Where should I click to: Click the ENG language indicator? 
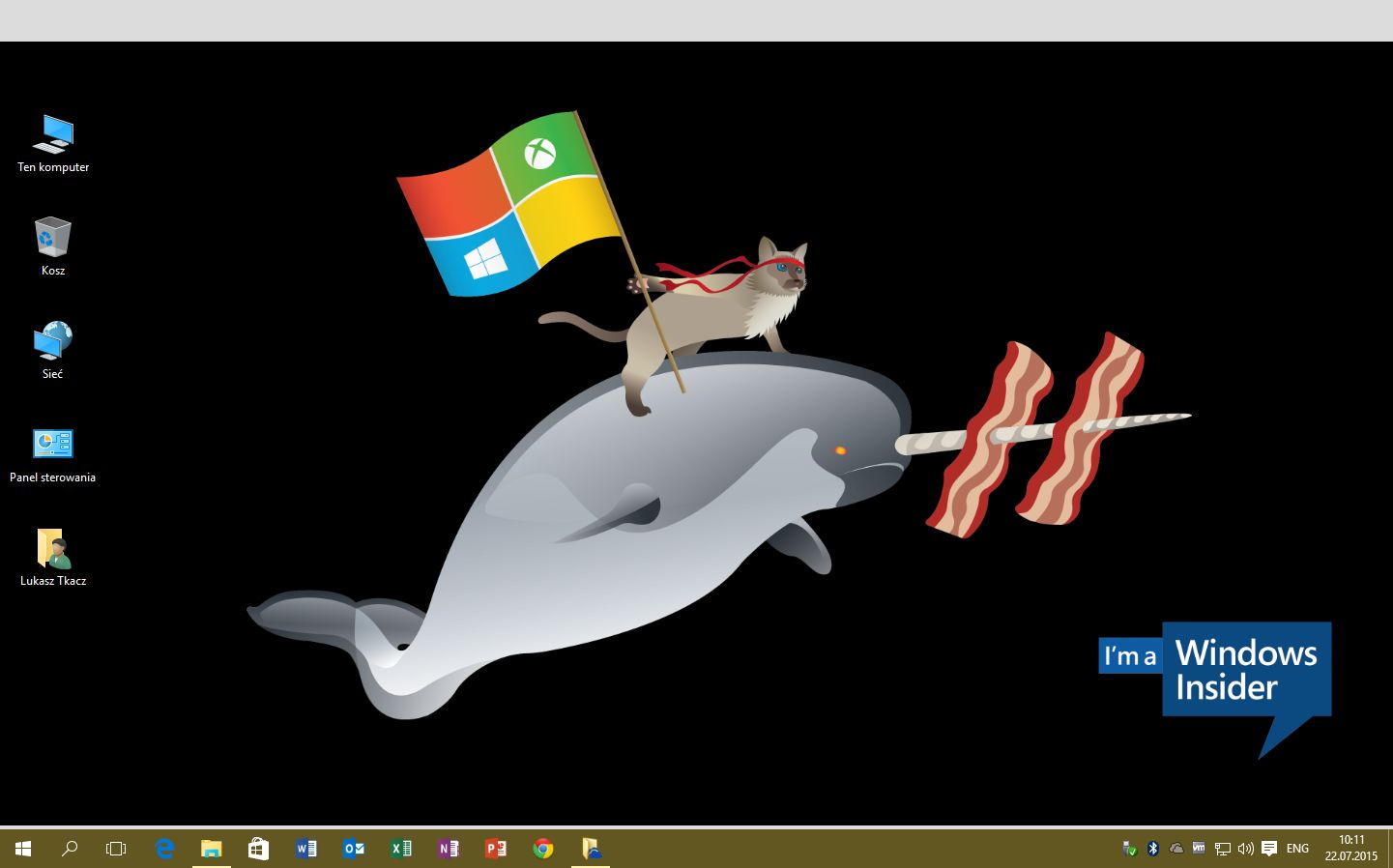coord(1297,849)
